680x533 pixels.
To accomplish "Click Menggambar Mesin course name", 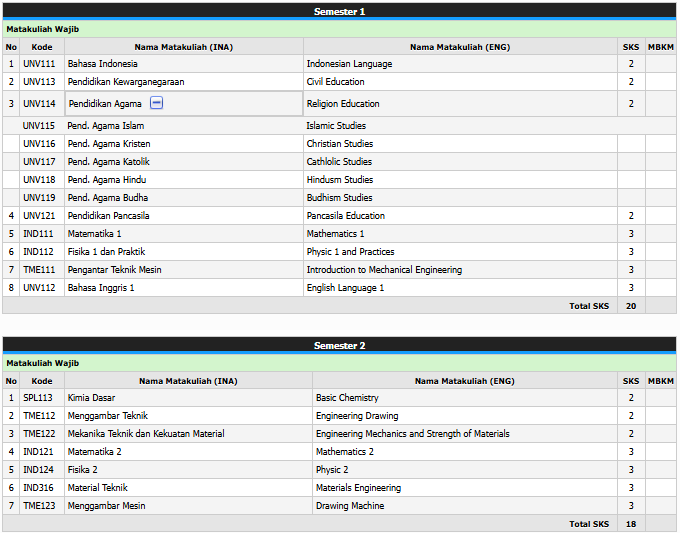I will click(x=106, y=506).
